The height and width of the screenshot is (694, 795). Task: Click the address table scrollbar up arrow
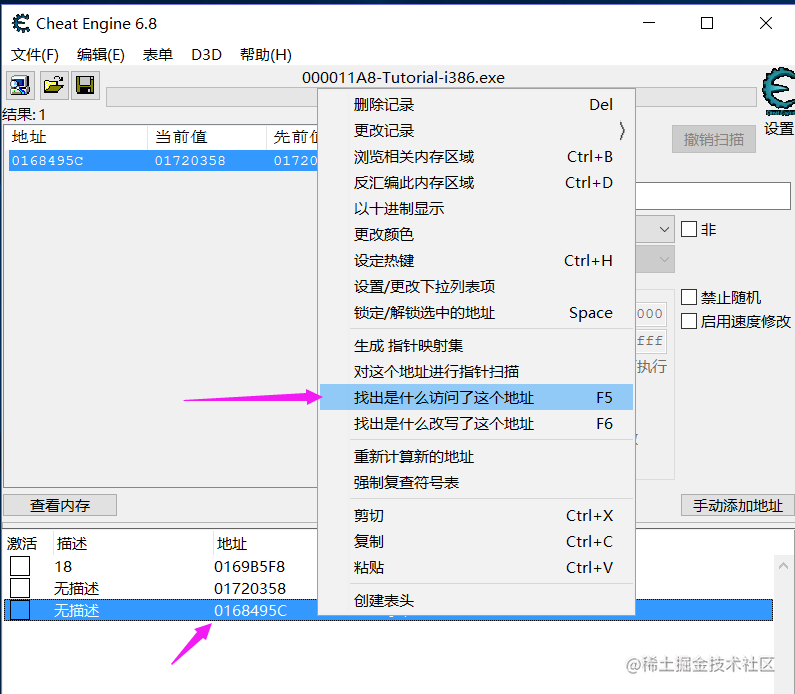(x=783, y=565)
